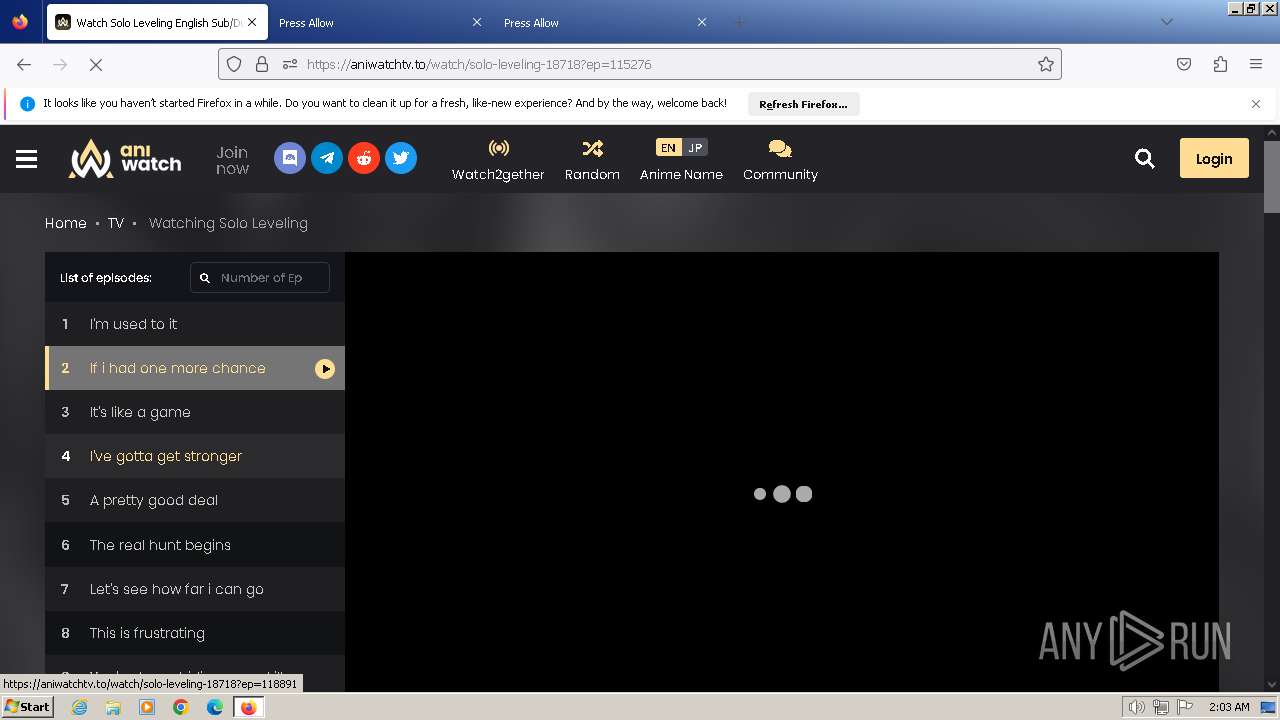Click the site search magnifier icon
The height and width of the screenshot is (720, 1280).
(x=1145, y=158)
